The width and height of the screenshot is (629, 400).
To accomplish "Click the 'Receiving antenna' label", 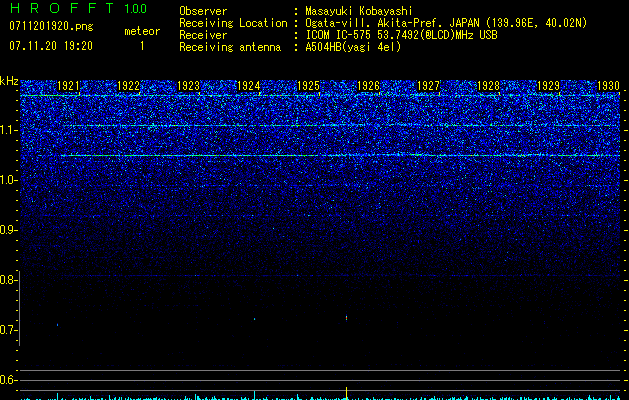I will coord(230,47).
